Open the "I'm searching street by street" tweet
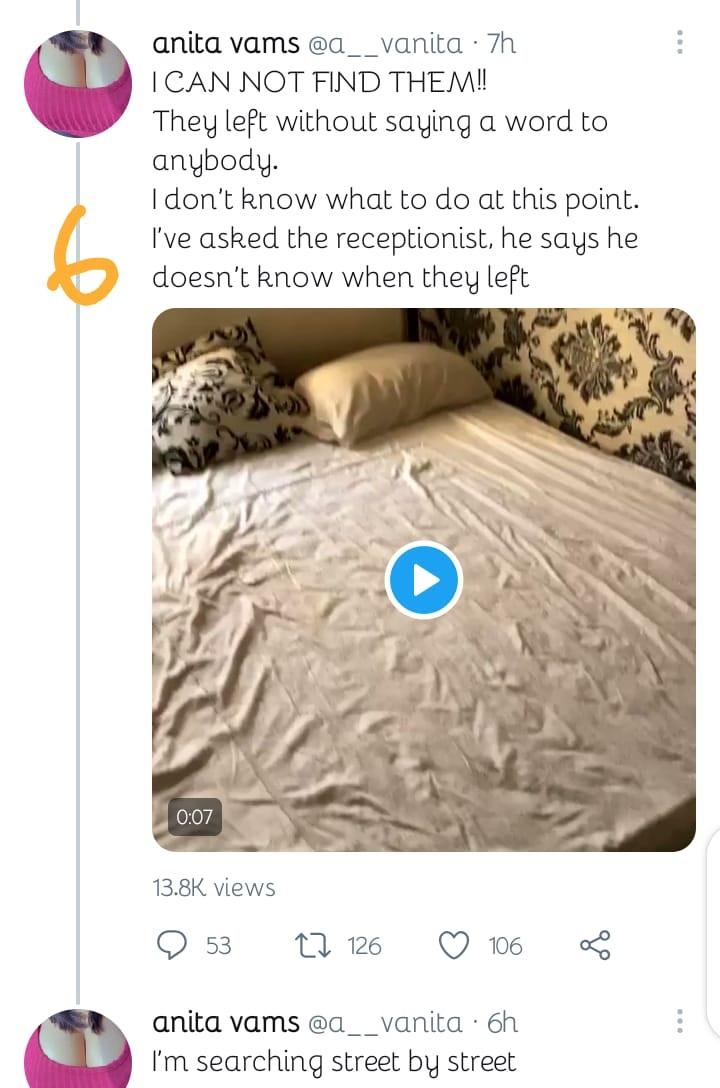The image size is (720, 1088). point(333,1061)
